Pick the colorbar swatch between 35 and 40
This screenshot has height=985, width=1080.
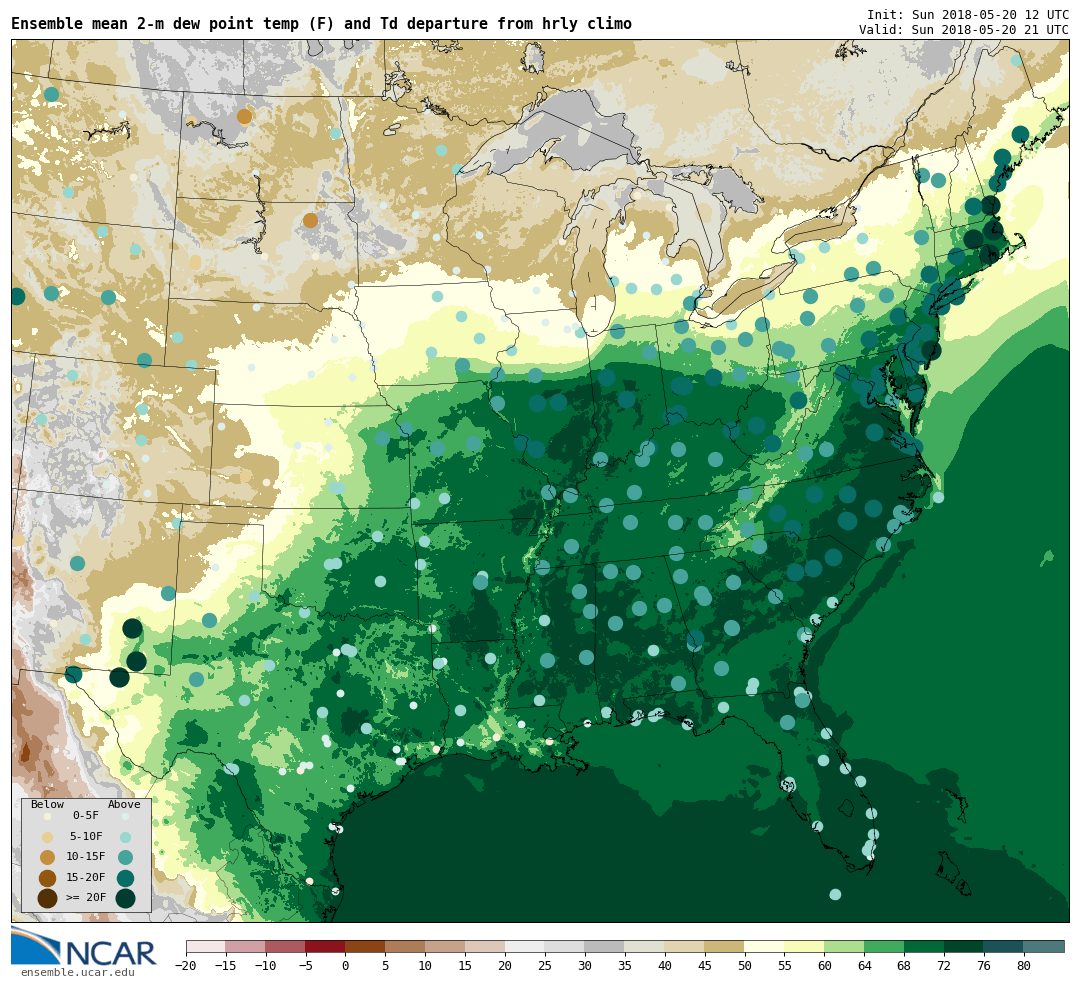click(x=645, y=946)
